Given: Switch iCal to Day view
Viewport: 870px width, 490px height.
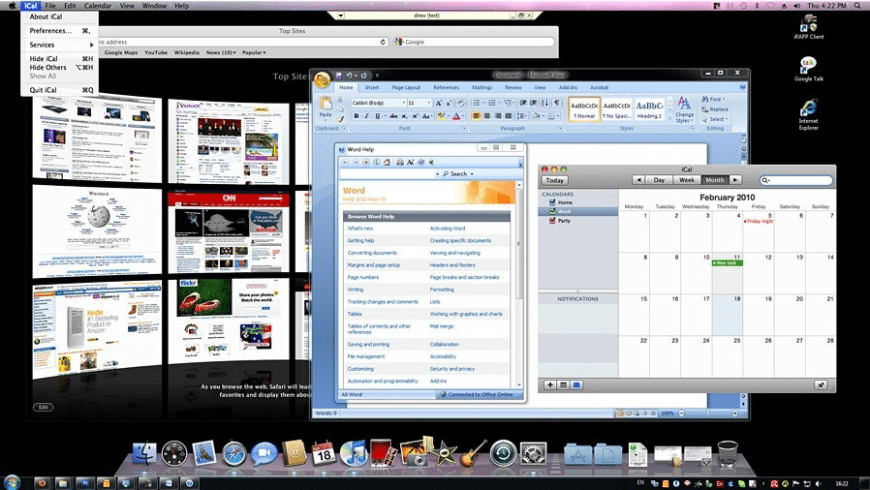Looking at the screenshot, I should coord(659,180).
